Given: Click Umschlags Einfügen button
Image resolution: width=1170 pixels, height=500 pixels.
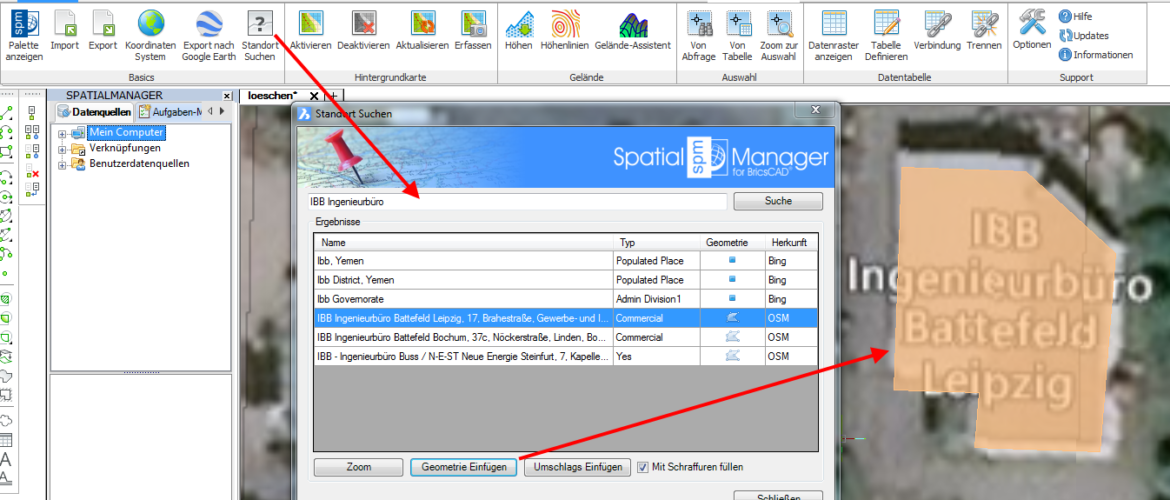Looking at the screenshot, I should (x=578, y=467).
